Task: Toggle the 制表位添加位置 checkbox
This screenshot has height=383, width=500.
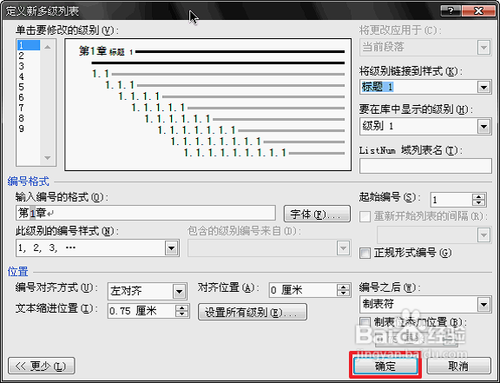Action: (x=365, y=322)
